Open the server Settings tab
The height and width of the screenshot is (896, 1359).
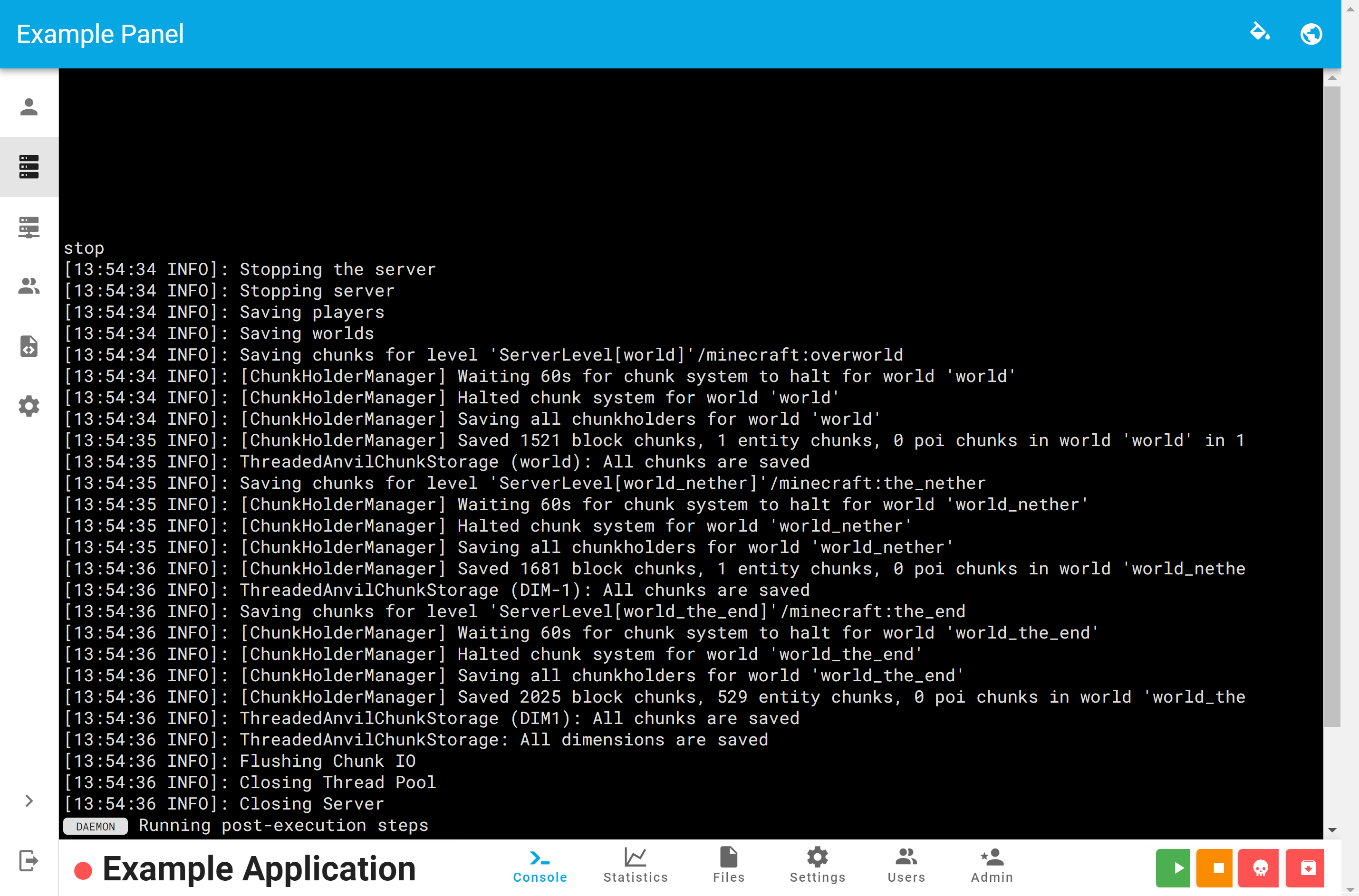(818, 865)
